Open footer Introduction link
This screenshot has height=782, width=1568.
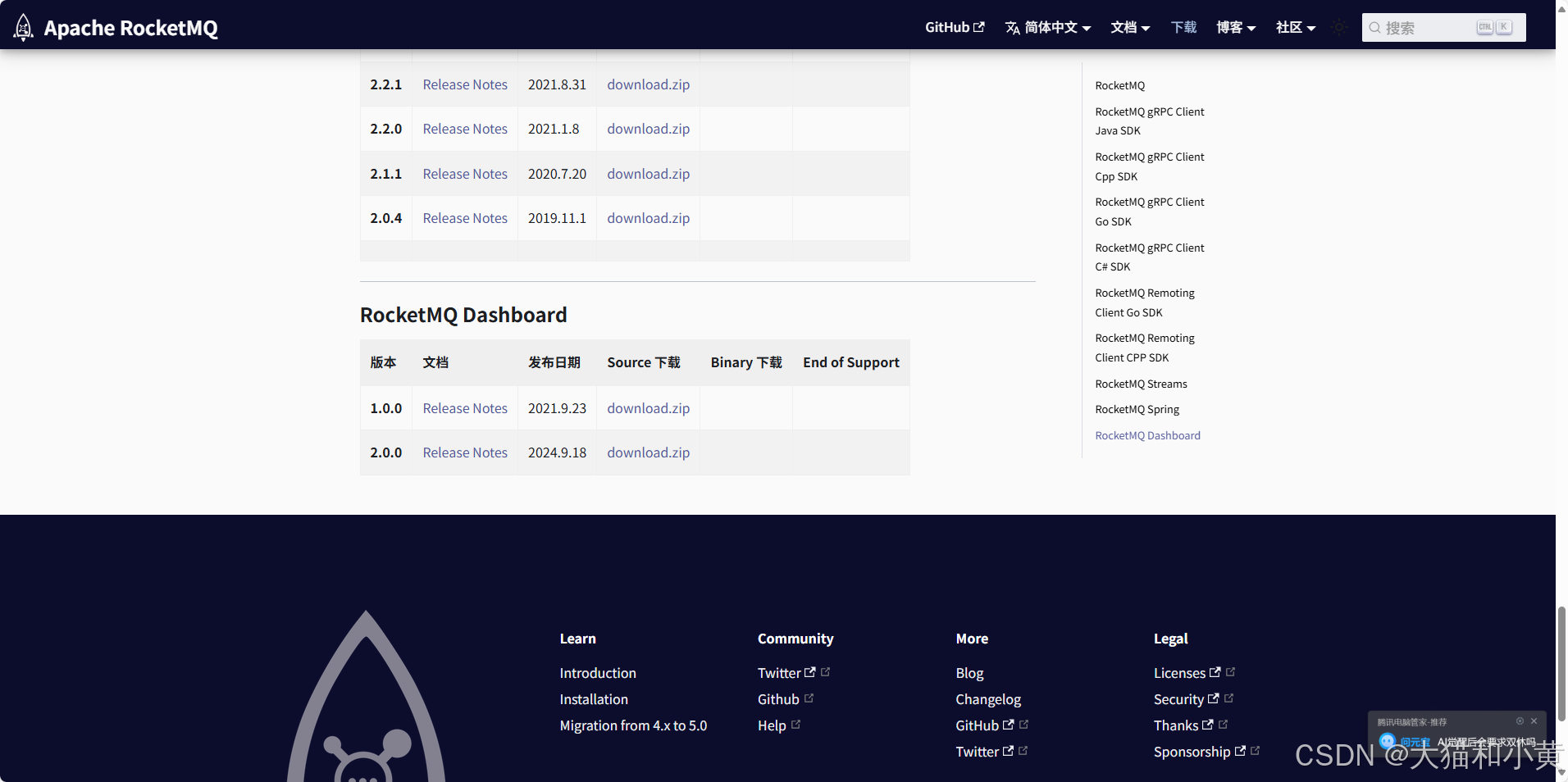(598, 673)
